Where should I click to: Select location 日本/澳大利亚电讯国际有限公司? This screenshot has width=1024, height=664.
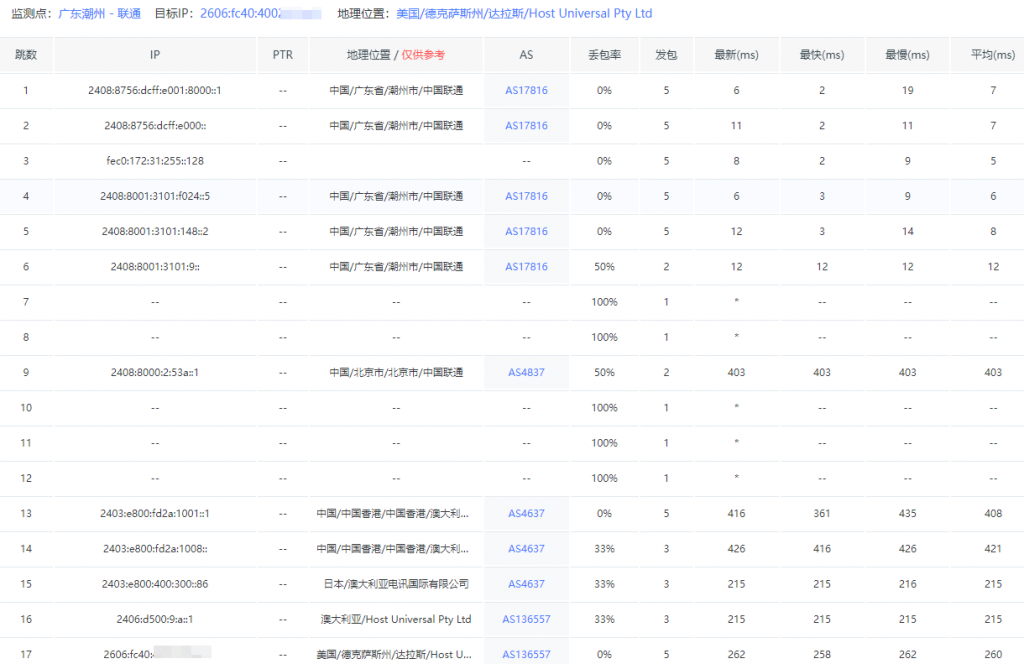click(x=396, y=584)
